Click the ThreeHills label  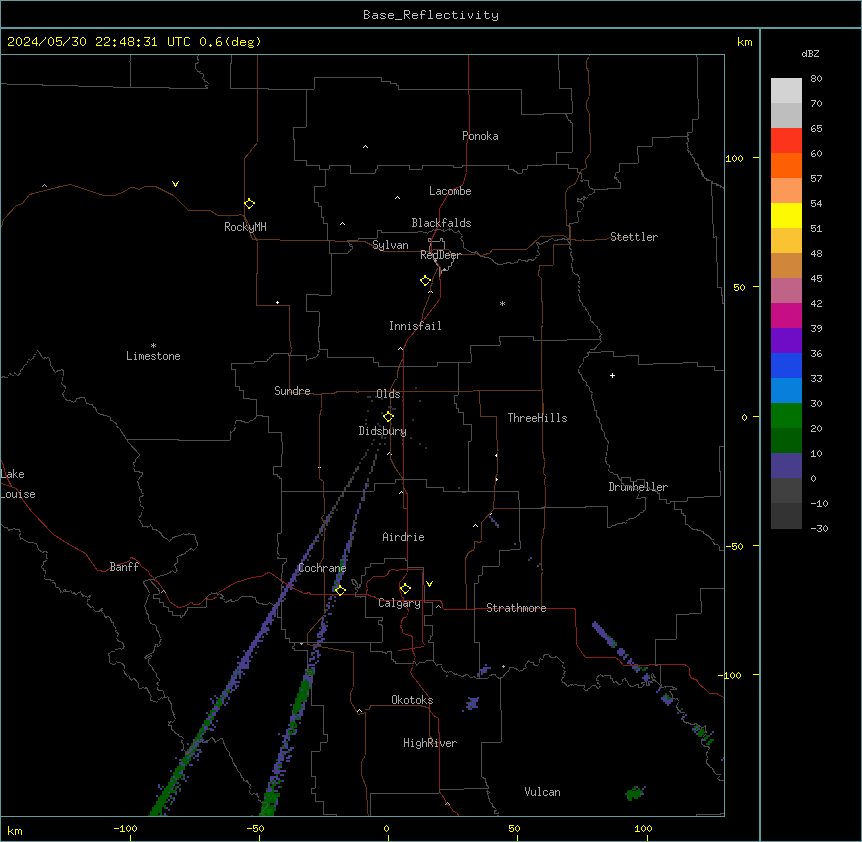[537, 418]
